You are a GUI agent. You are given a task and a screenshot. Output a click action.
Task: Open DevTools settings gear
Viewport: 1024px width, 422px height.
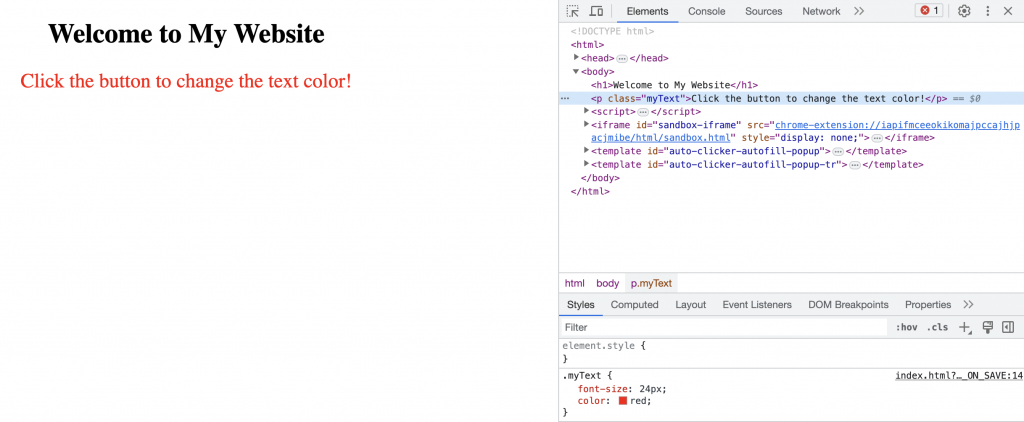pyautogui.click(x=964, y=11)
